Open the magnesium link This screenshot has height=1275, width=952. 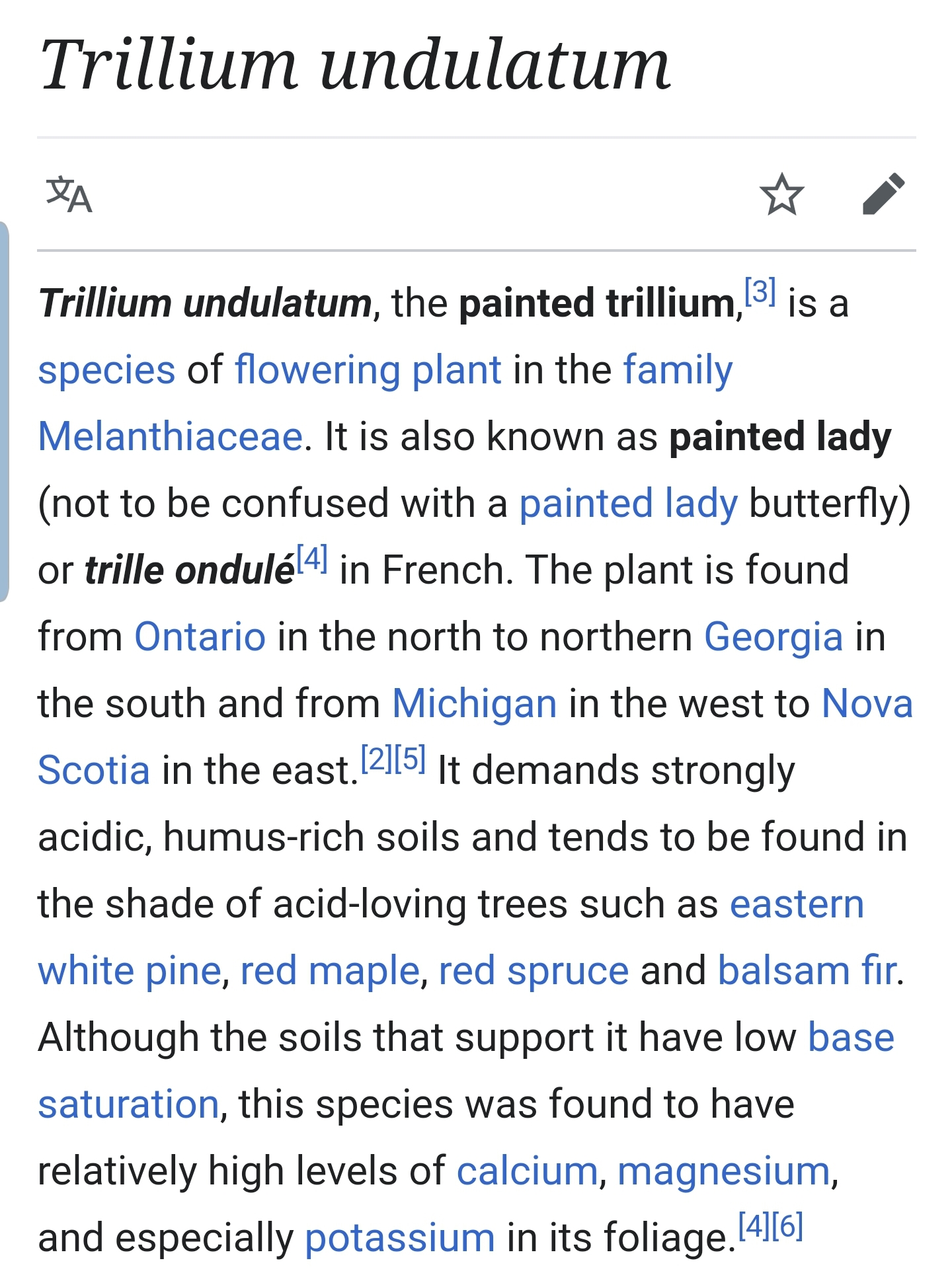pyautogui.click(x=724, y=1171)
